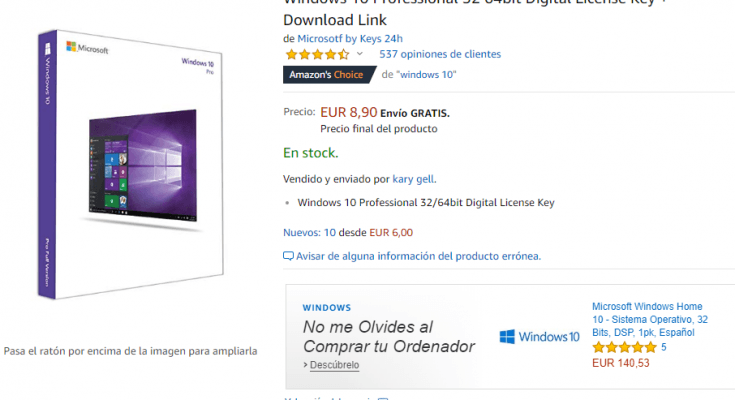Viewport: 735px width, 400px height.
Task: Click the Amazon's Choice badge
Action: (x=330, y=75)
